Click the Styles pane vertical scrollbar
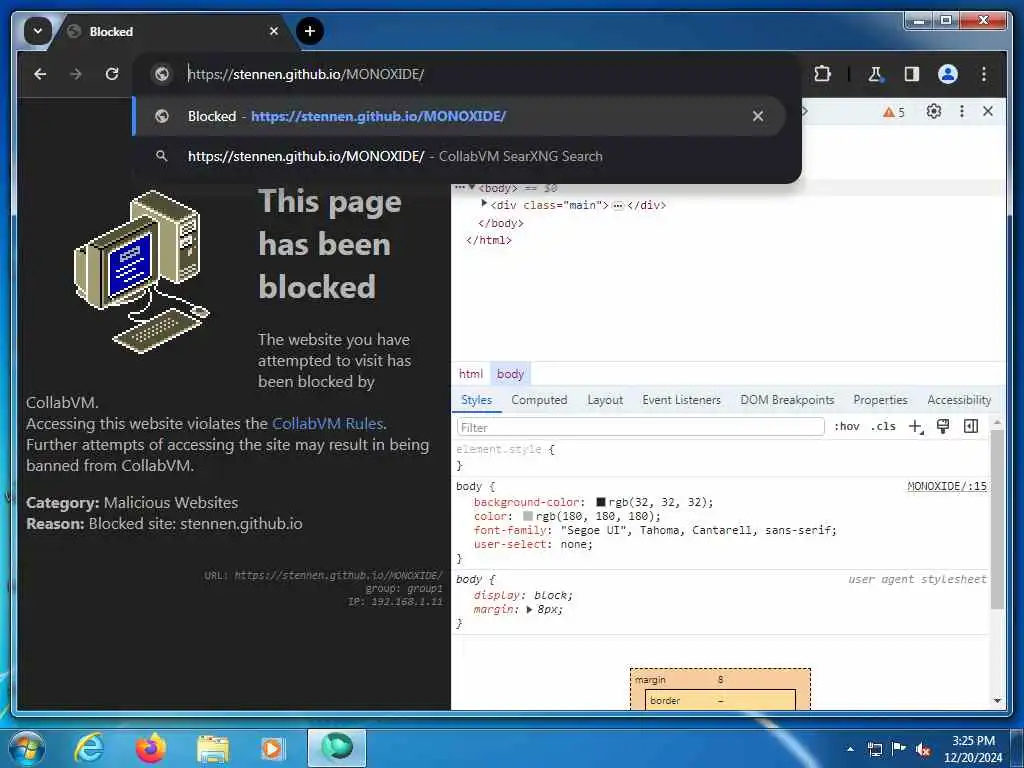The height and width of the screenshot is (768, 1024). [997, 519]
